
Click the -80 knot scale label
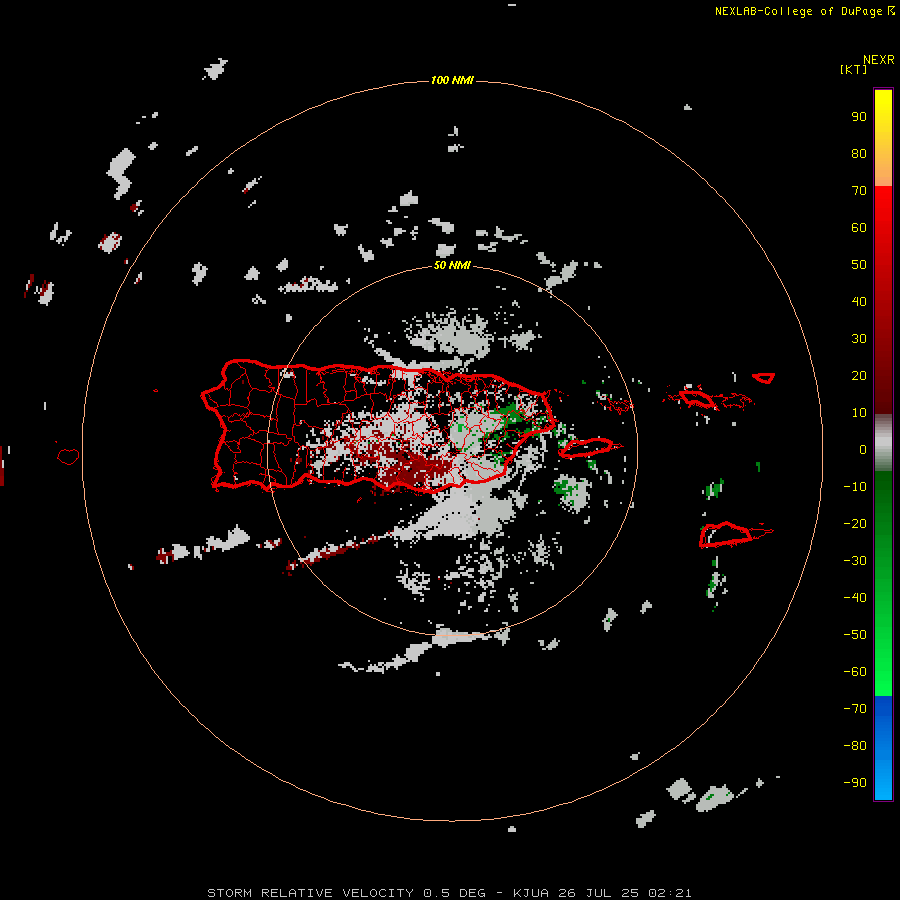(x=855, y=746)
